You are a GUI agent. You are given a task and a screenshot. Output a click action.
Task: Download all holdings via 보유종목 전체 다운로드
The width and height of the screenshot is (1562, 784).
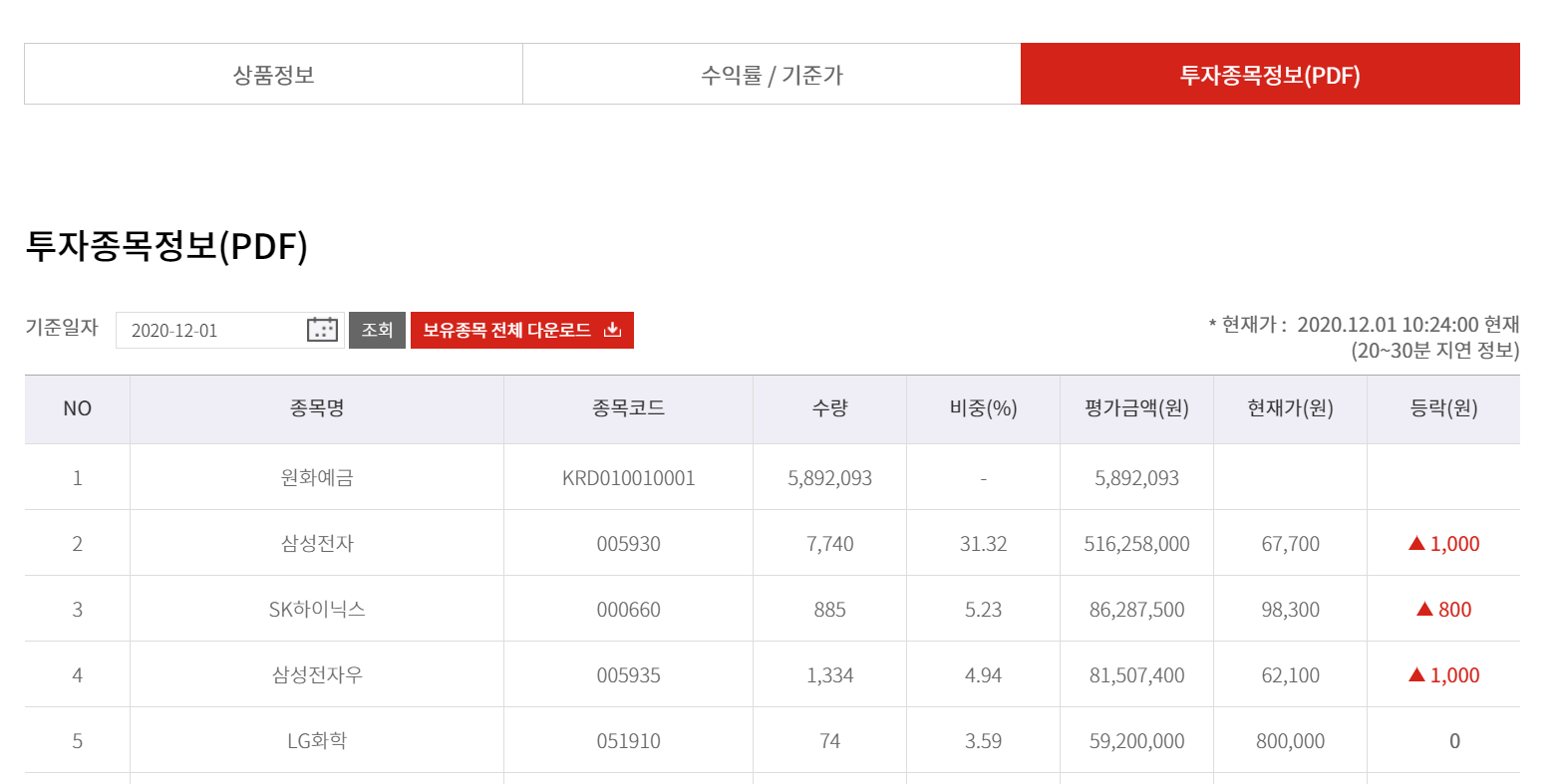point(522,330)
